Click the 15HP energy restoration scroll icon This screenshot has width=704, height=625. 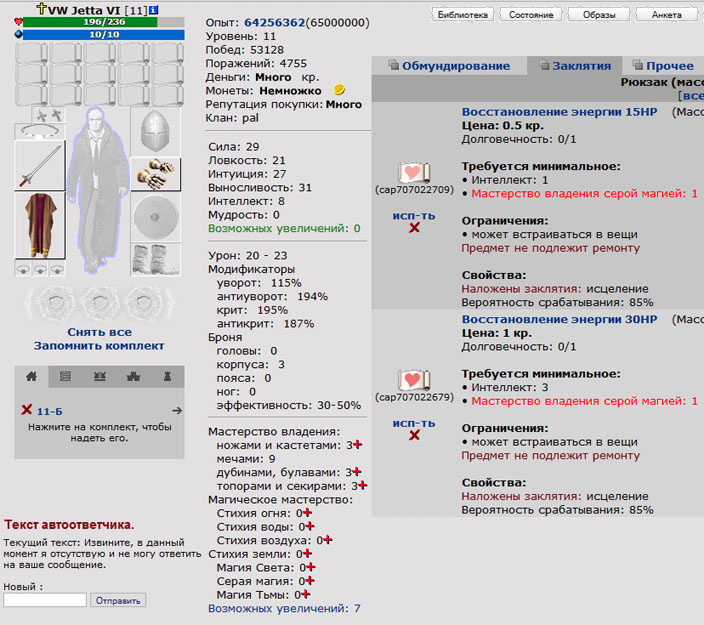point(414,173)
